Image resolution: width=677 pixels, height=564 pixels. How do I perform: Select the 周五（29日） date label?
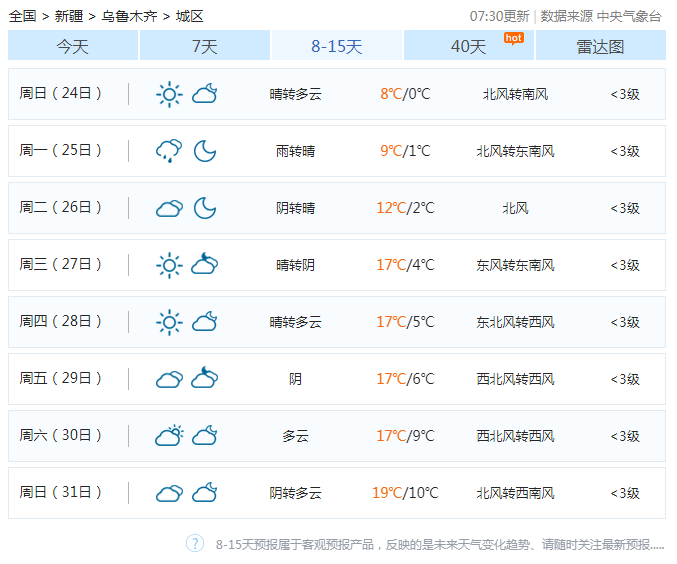pyautogui.click(x=61, y=378)
